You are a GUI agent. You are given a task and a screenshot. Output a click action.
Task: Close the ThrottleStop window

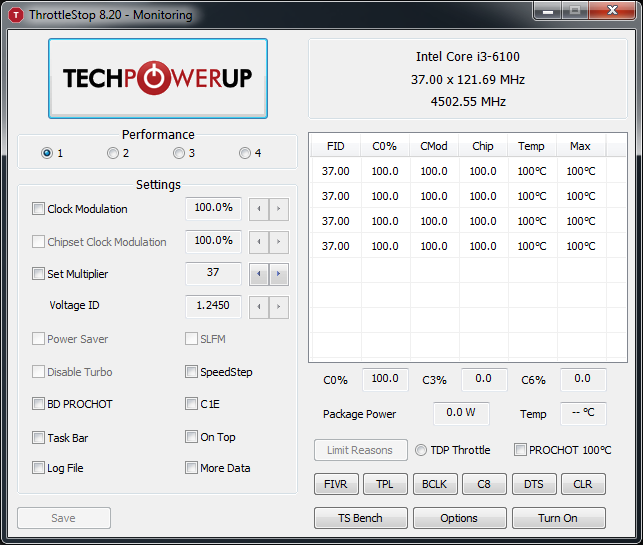[x=612, y=11]
